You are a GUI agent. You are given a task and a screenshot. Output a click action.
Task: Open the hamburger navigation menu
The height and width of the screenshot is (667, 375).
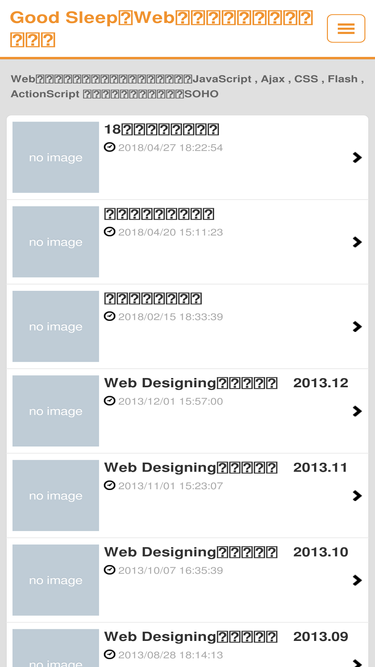(346, 29)
